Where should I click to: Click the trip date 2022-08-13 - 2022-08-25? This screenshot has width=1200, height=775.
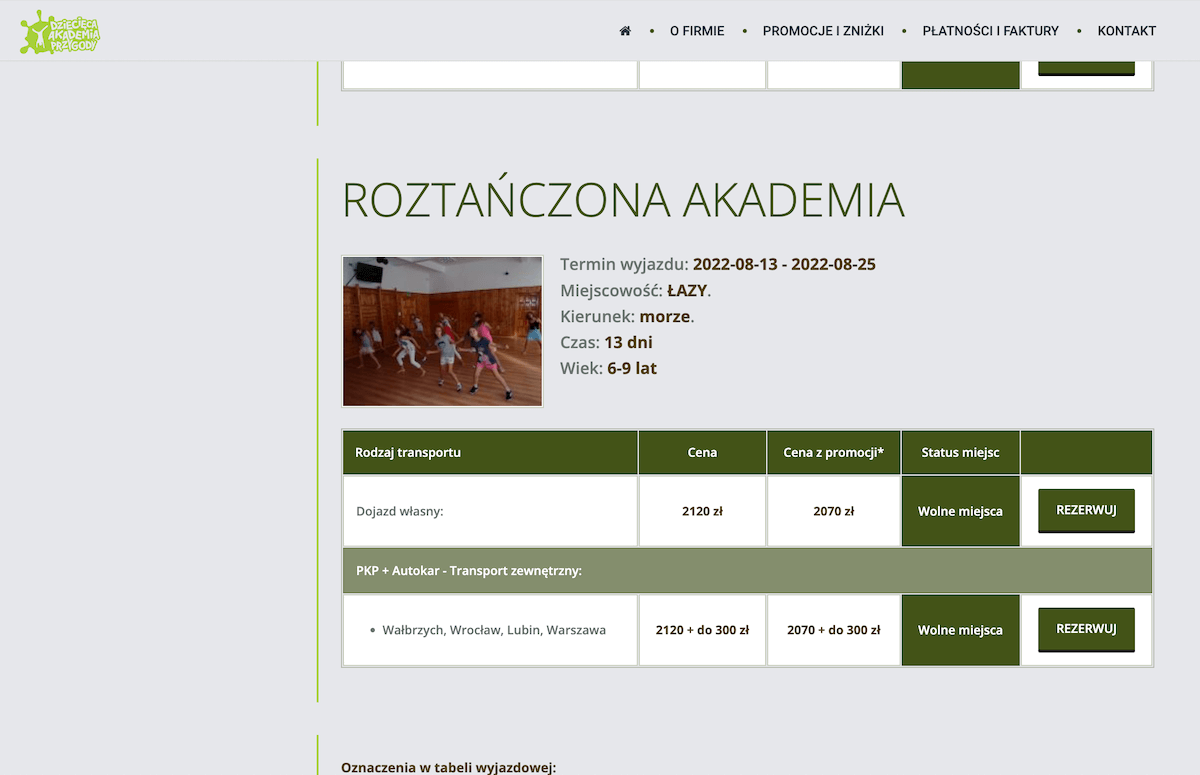[784, 265]
